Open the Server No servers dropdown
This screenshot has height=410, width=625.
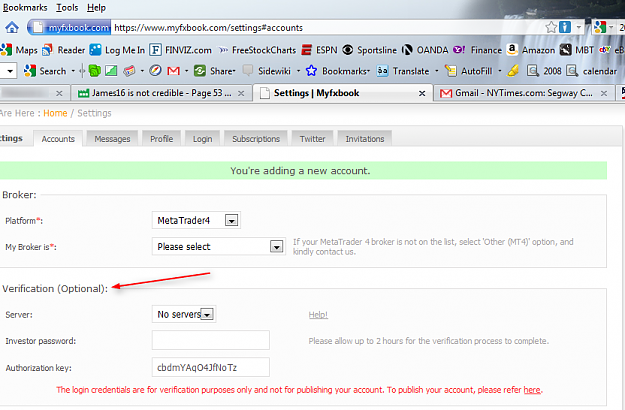click(184, 314)
